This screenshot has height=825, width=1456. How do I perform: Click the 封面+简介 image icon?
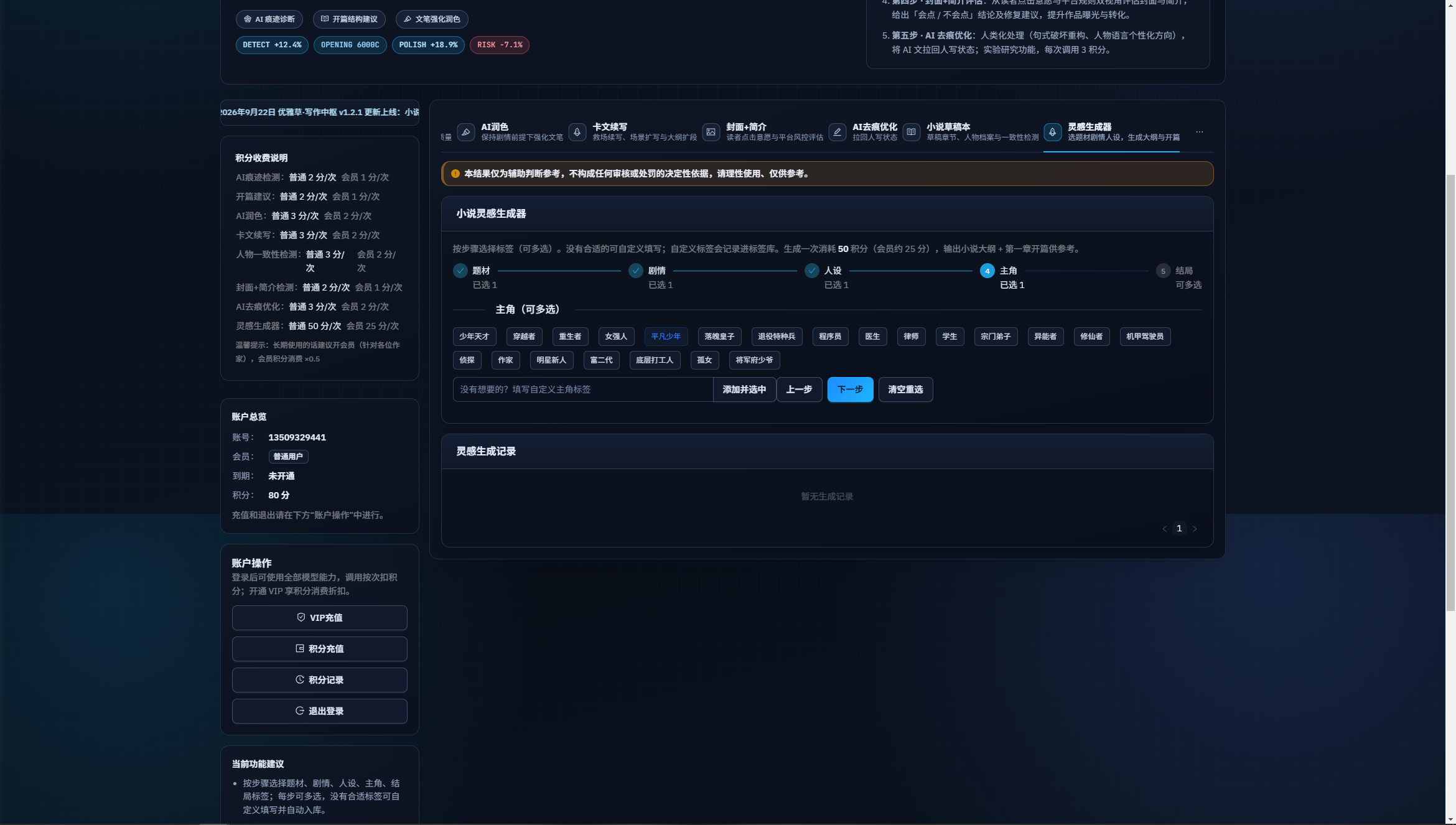click(711, 132)
